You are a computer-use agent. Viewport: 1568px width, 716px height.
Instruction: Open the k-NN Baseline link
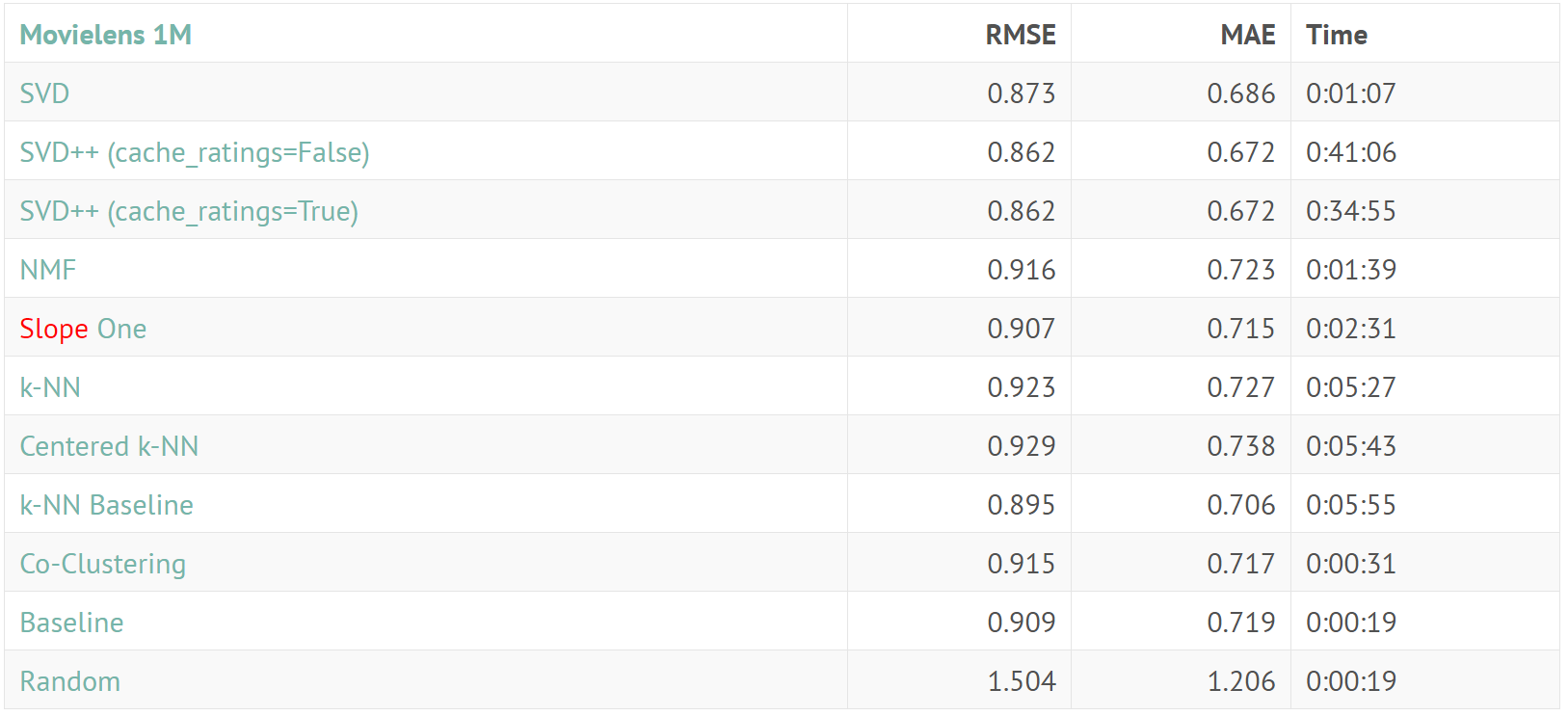106,505
